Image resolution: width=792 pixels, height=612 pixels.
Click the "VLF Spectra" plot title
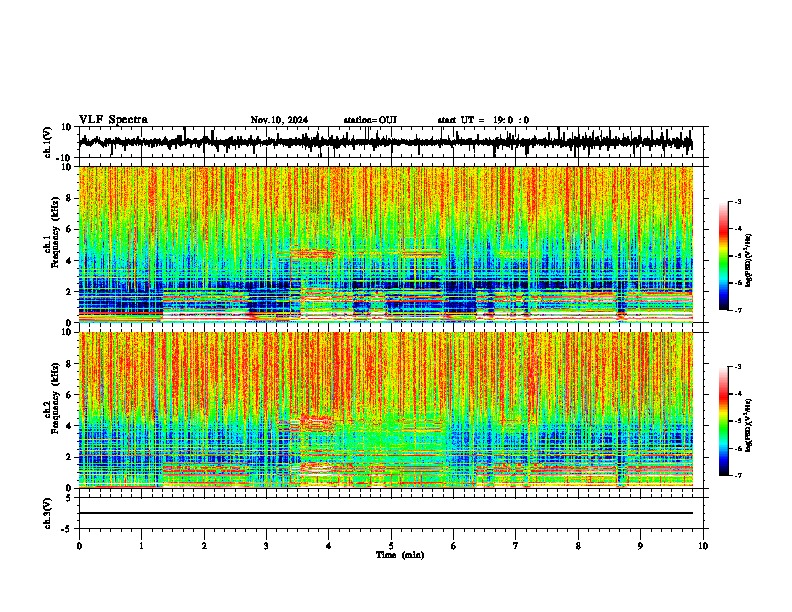tap(113, 120)
